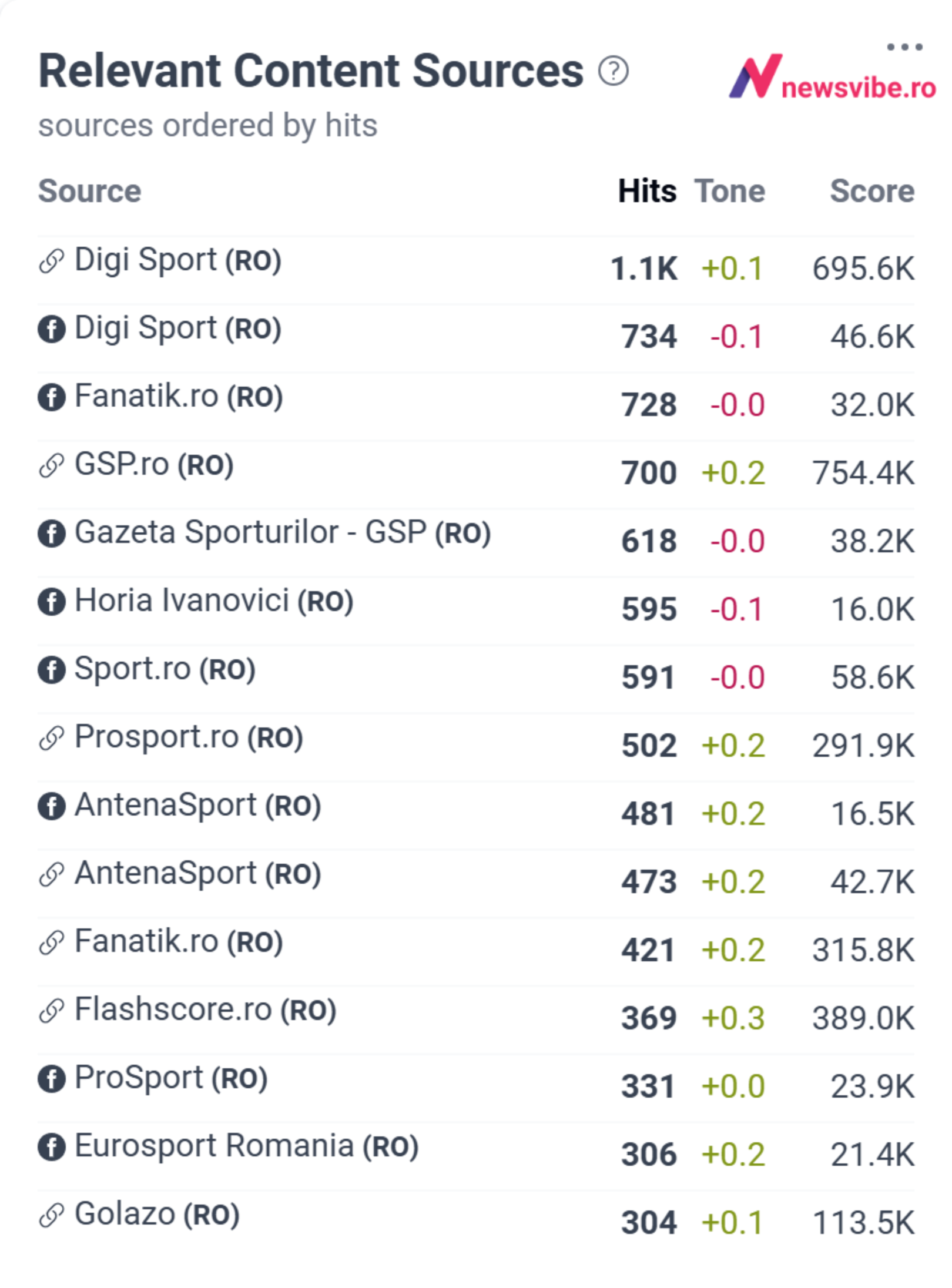Click the link icon beside Flashscore.ro
The width and height of the screenshot is (952, 1288).
[x=51, y=1011]
